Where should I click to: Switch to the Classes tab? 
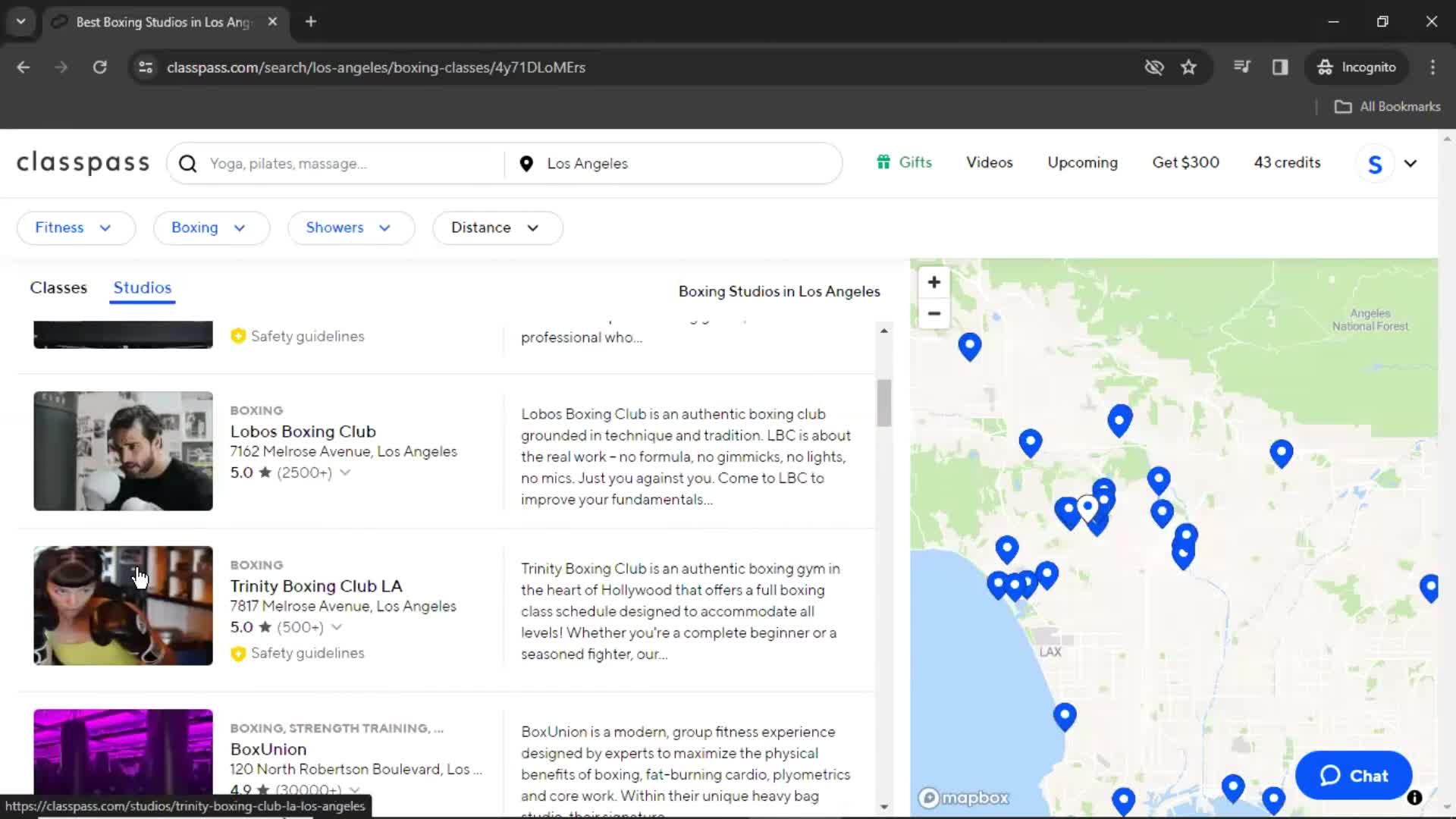(58, 287)
